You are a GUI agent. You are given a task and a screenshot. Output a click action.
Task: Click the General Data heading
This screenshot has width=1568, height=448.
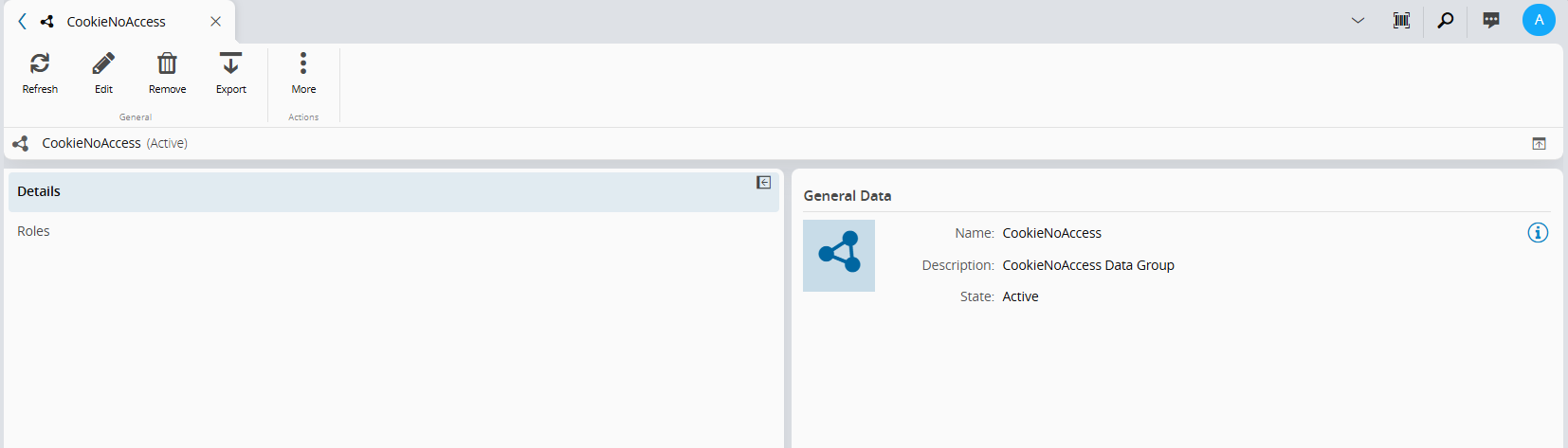(x=848, y=196)
